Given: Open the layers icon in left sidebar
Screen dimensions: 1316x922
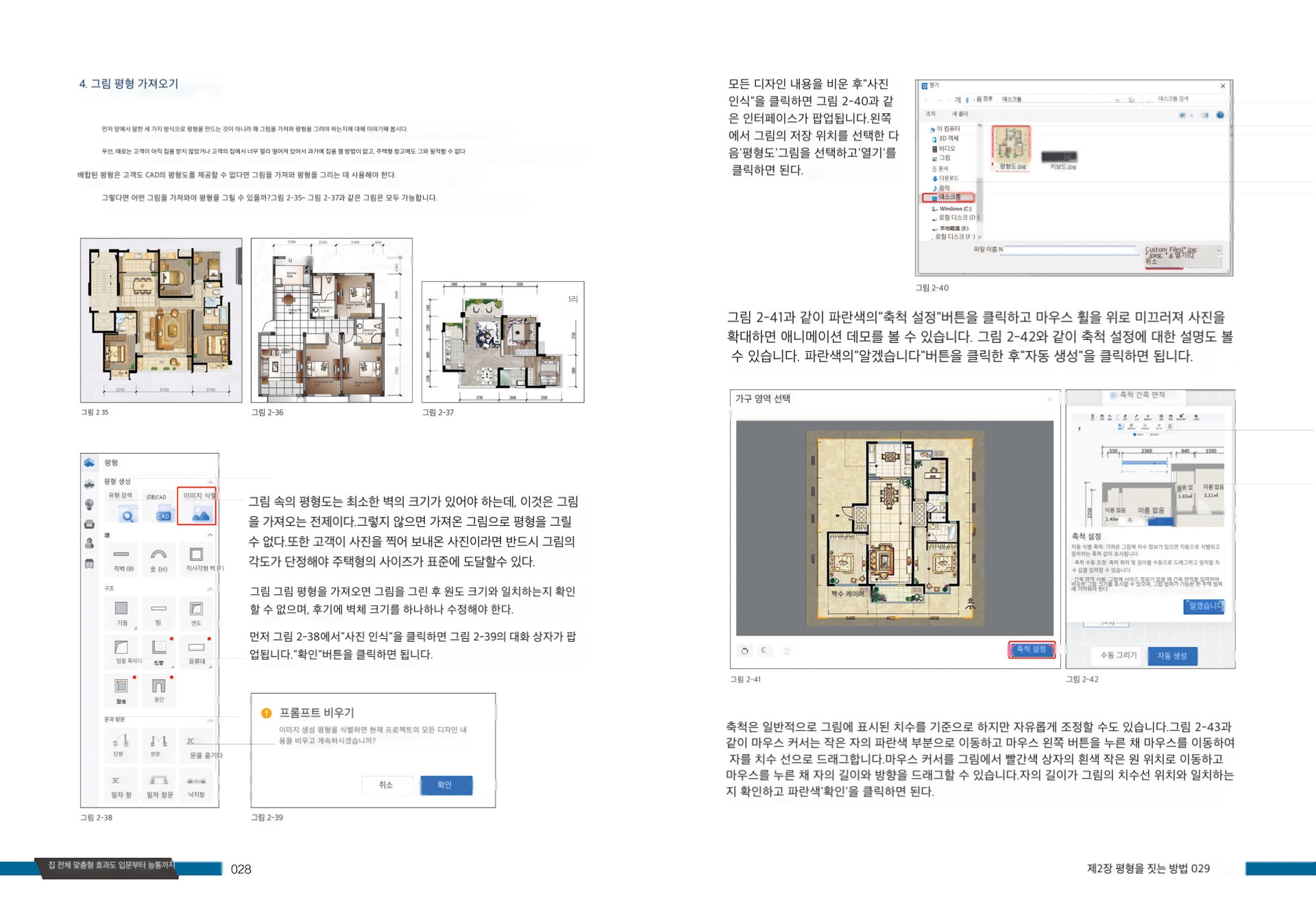Looking at the screenshot, I should [89, 484].
